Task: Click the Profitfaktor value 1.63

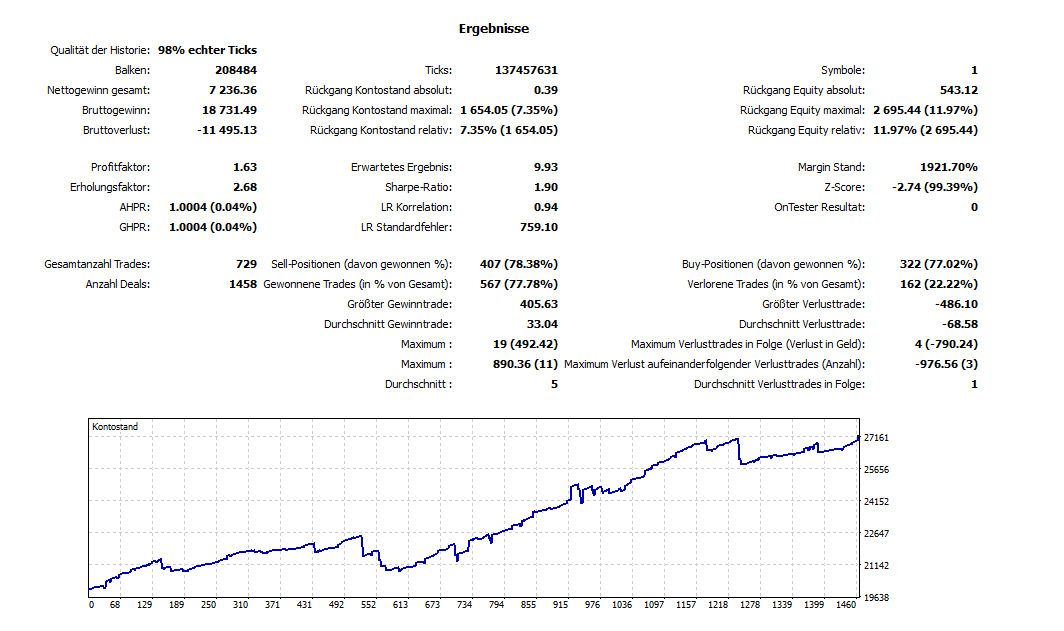Action: click(244, 167)
